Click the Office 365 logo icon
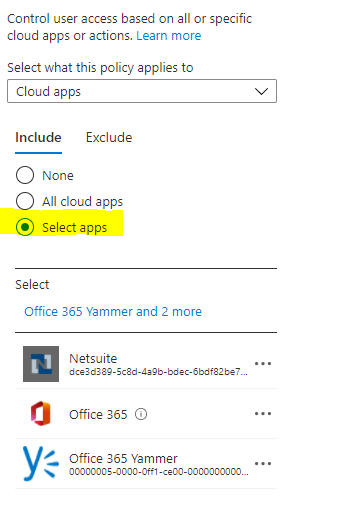Screen dimensions: 360x524 click(x=41, y=413)
